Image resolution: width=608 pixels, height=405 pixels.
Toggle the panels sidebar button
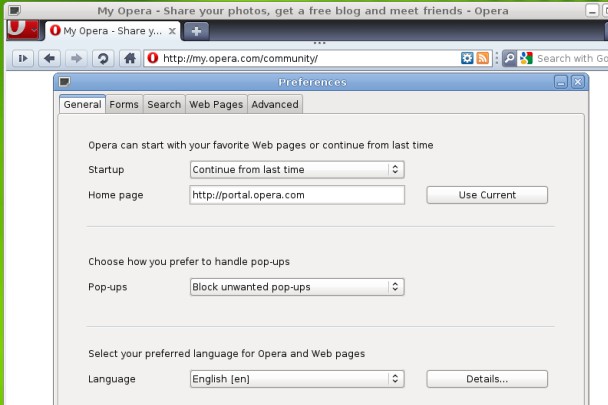[x=23, y=59]
